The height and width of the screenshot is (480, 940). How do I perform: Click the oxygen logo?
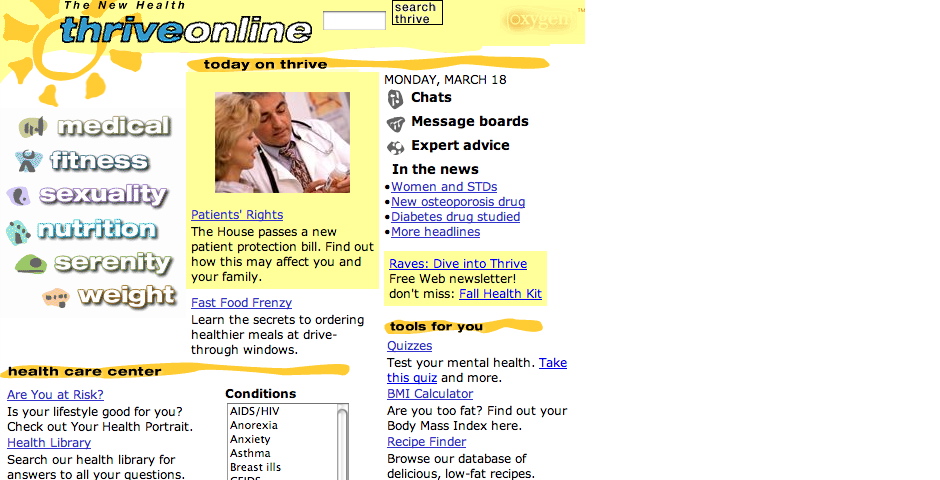538,19
